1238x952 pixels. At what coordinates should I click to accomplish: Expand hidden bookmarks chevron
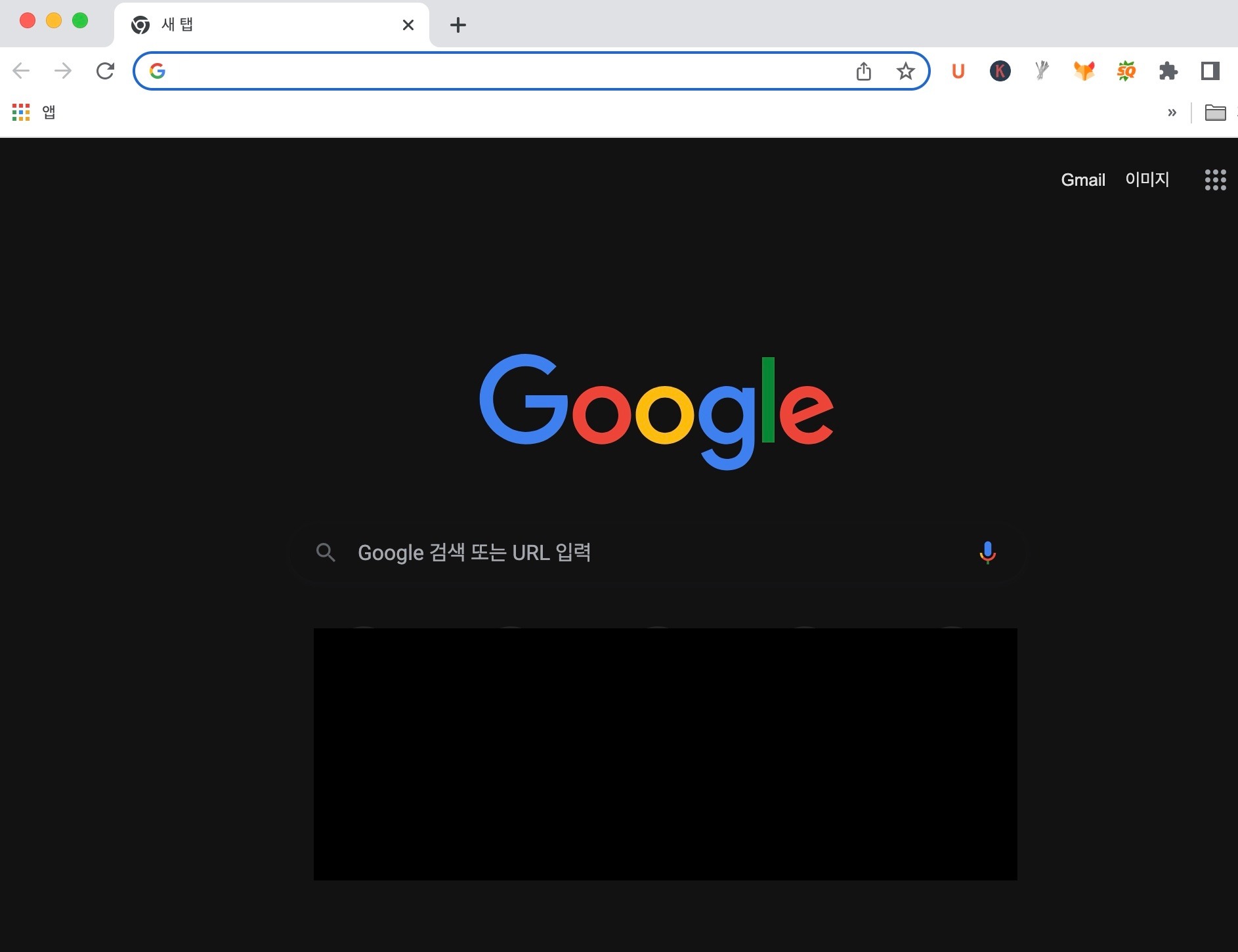point(1172,113)
